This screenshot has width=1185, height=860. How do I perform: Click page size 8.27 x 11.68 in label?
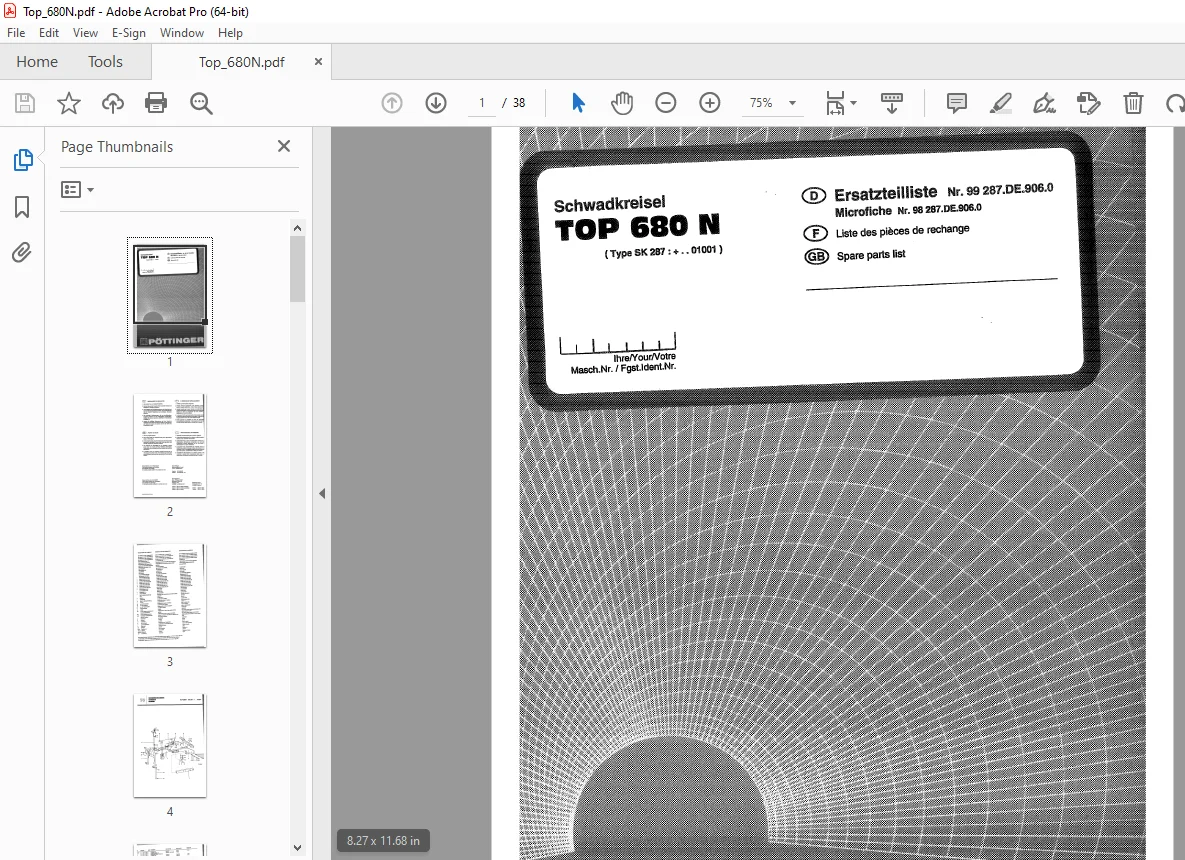[383, 840]
